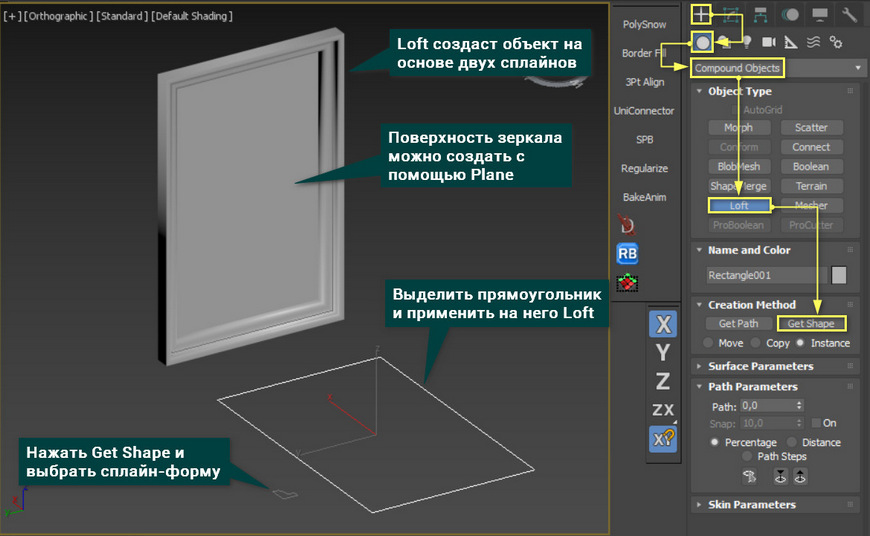Click the 3Pt Align script item
Screen dimensions: 870x536
click(645, 82)
